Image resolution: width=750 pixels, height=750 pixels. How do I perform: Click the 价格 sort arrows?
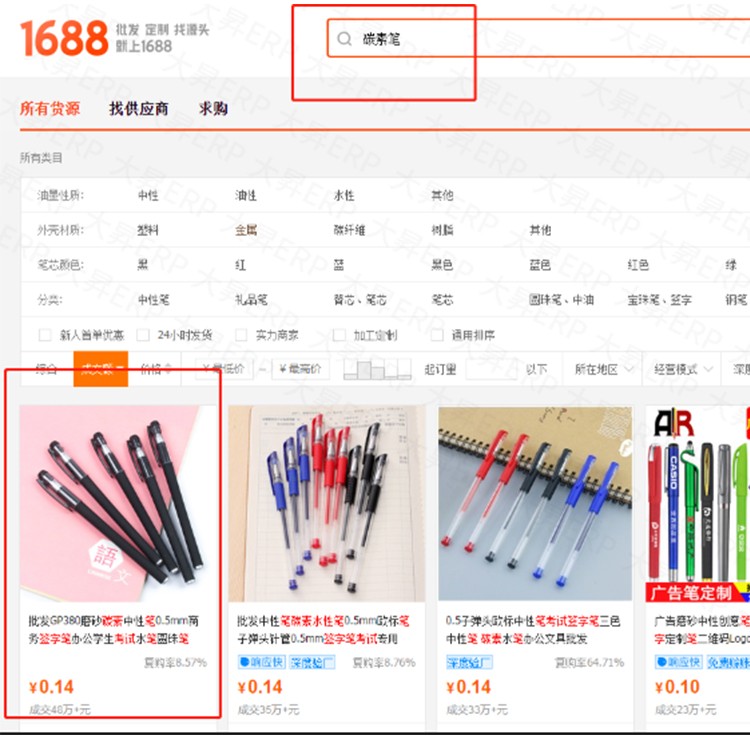pyautogui.click(x=168, y=369)
